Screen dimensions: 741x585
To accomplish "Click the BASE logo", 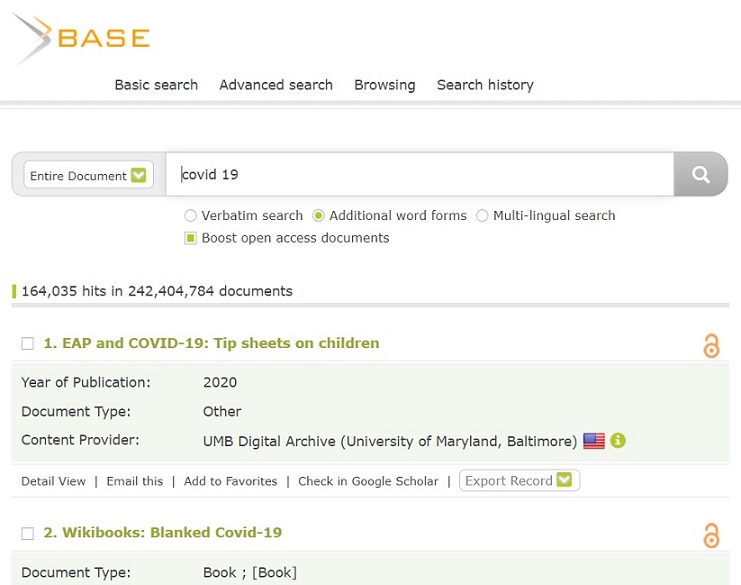I will coord(81,39).
